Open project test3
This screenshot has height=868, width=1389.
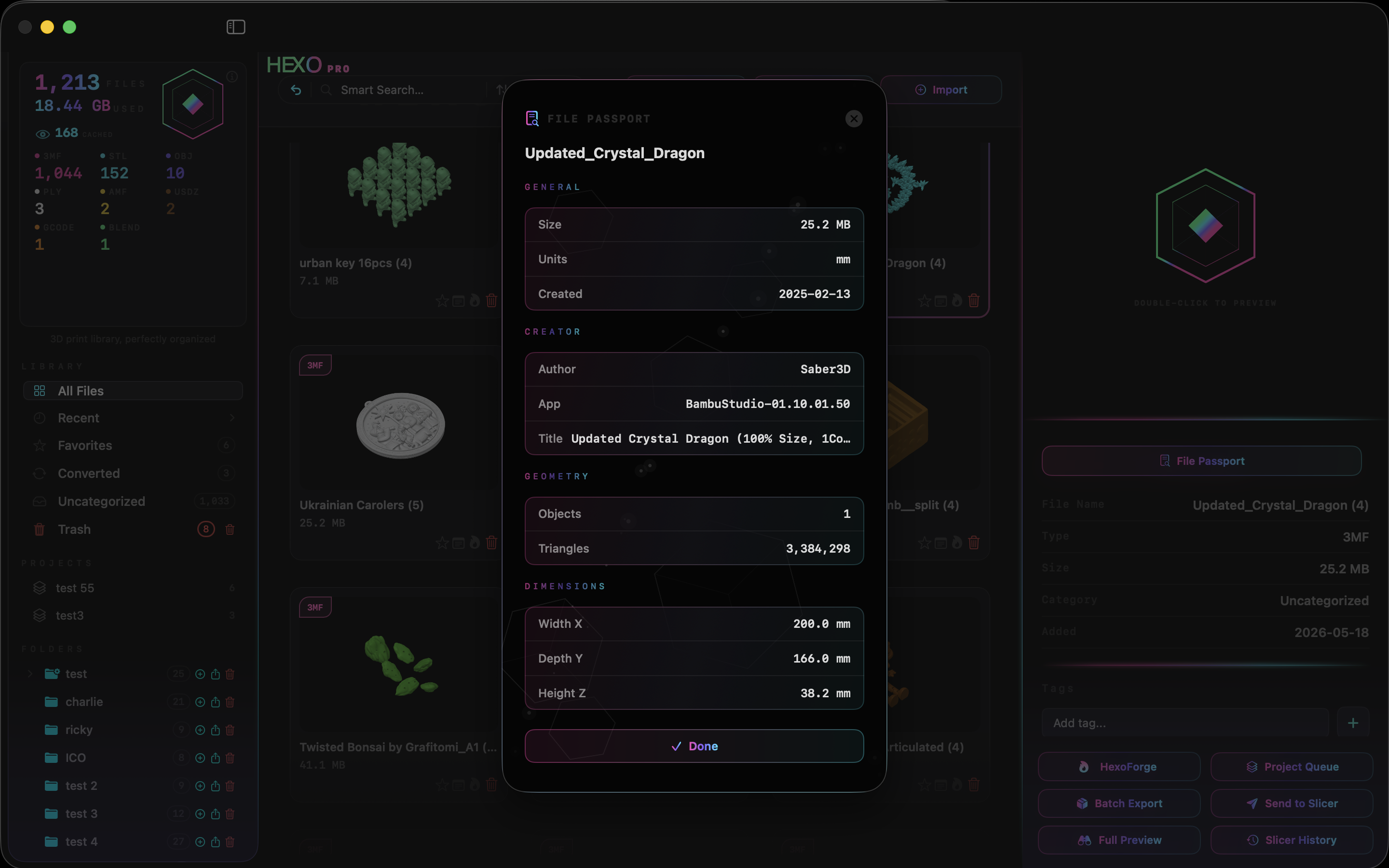133,615
